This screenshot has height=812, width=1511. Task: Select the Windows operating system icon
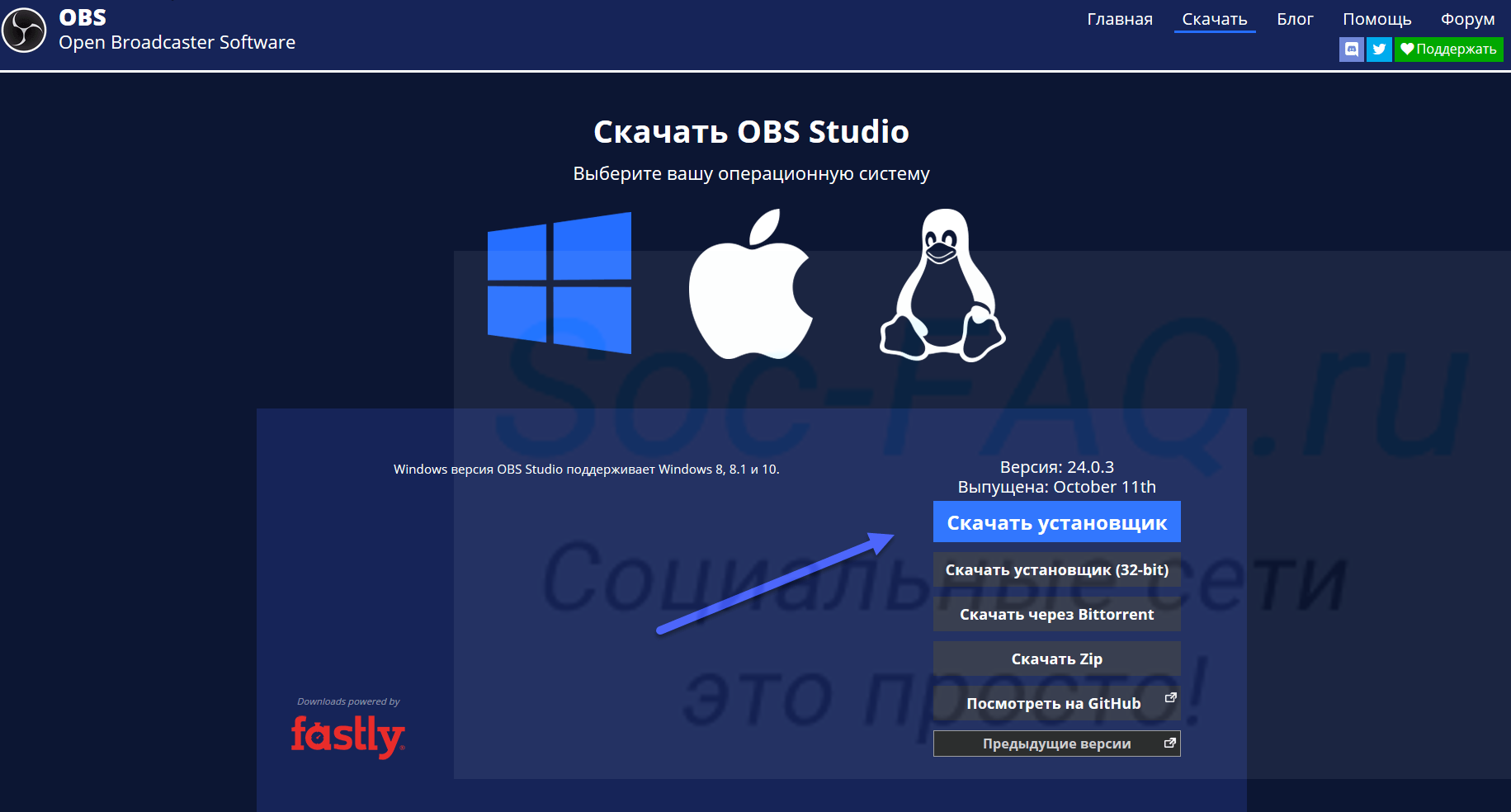(560, 283)
